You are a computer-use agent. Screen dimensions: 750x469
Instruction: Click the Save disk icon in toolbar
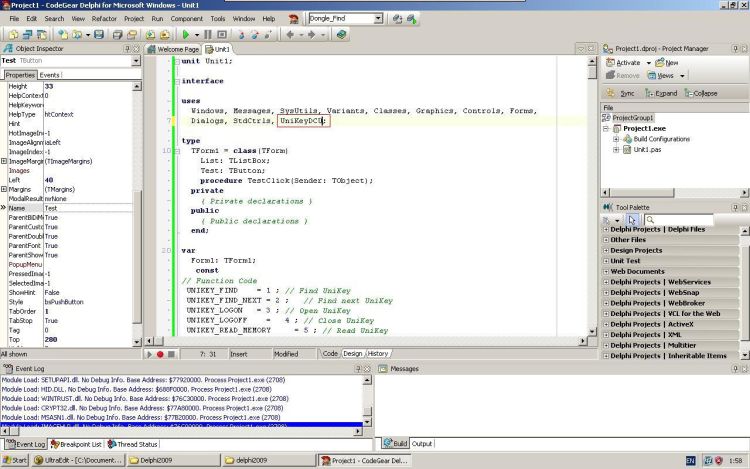[99, 34]
